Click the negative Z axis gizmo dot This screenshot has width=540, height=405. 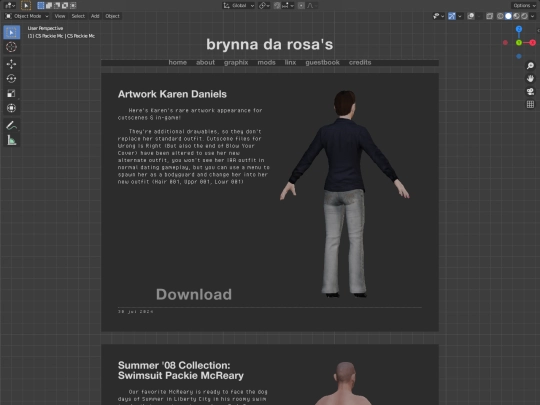[519, 56]
